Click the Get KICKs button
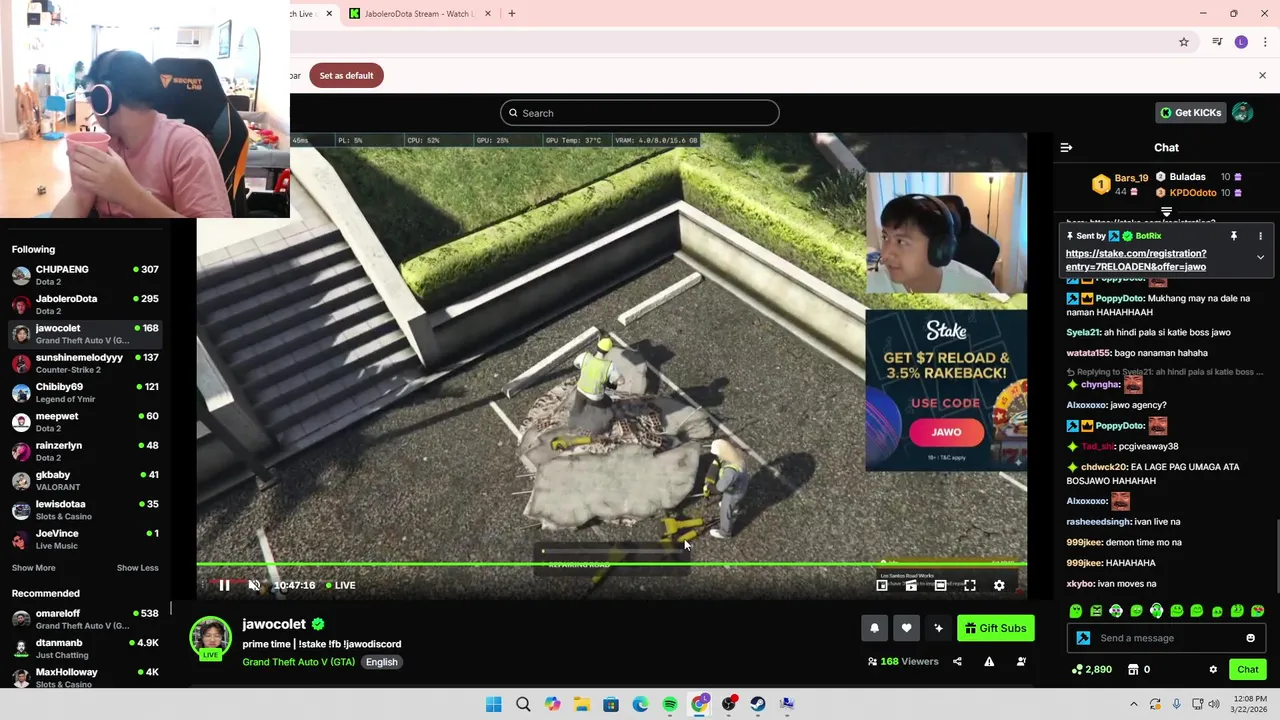 click(x=1190, y=113)
